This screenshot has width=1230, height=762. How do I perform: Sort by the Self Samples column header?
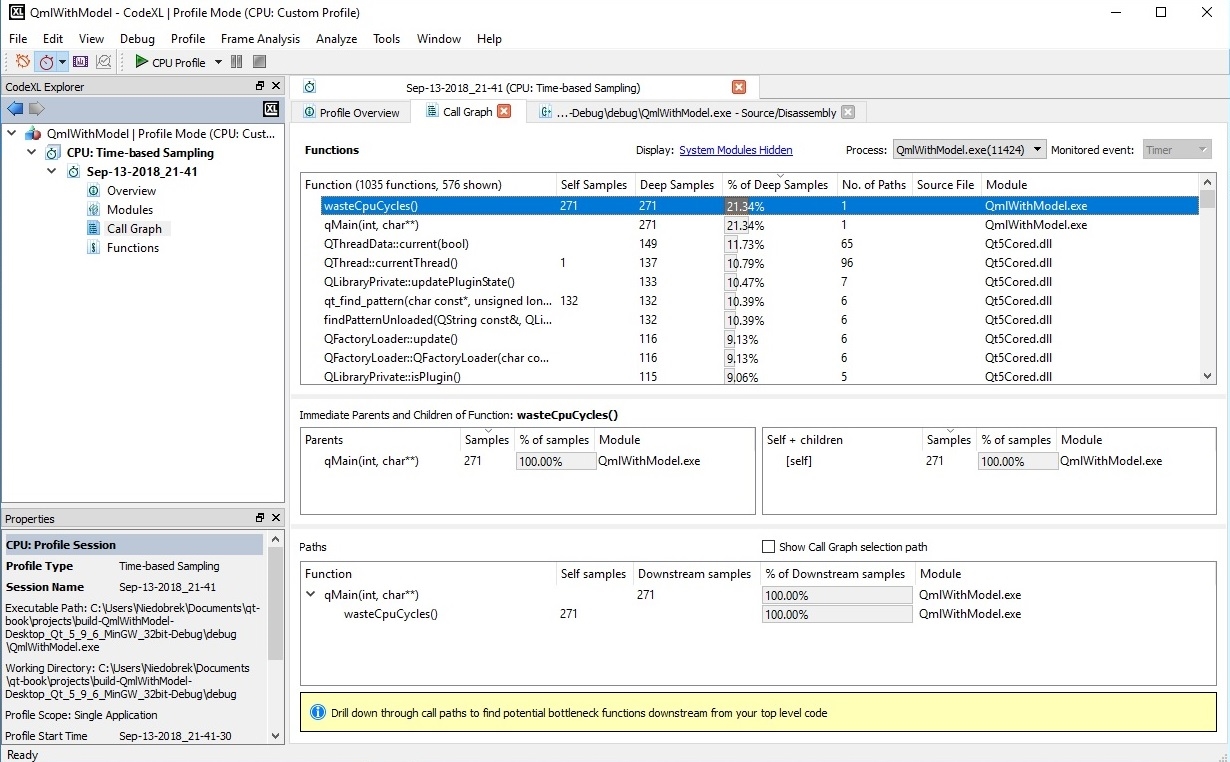[x=593, y=185]
